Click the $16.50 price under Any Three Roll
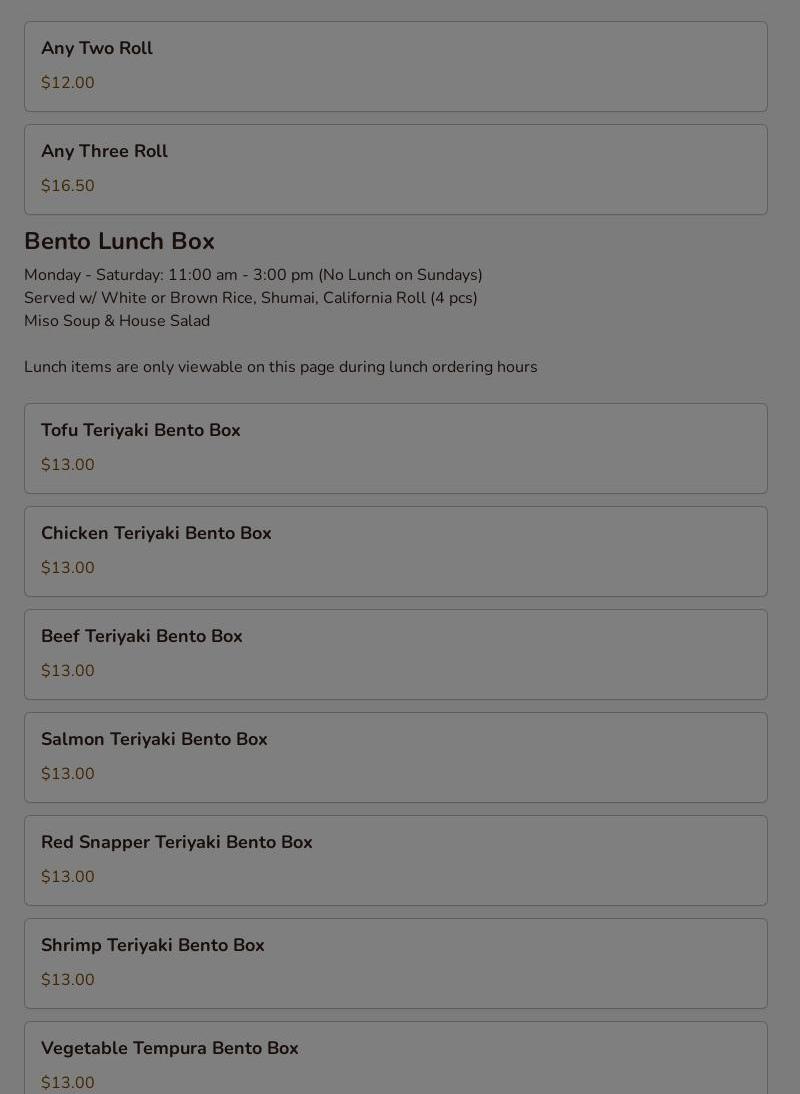 pos(68,186)
